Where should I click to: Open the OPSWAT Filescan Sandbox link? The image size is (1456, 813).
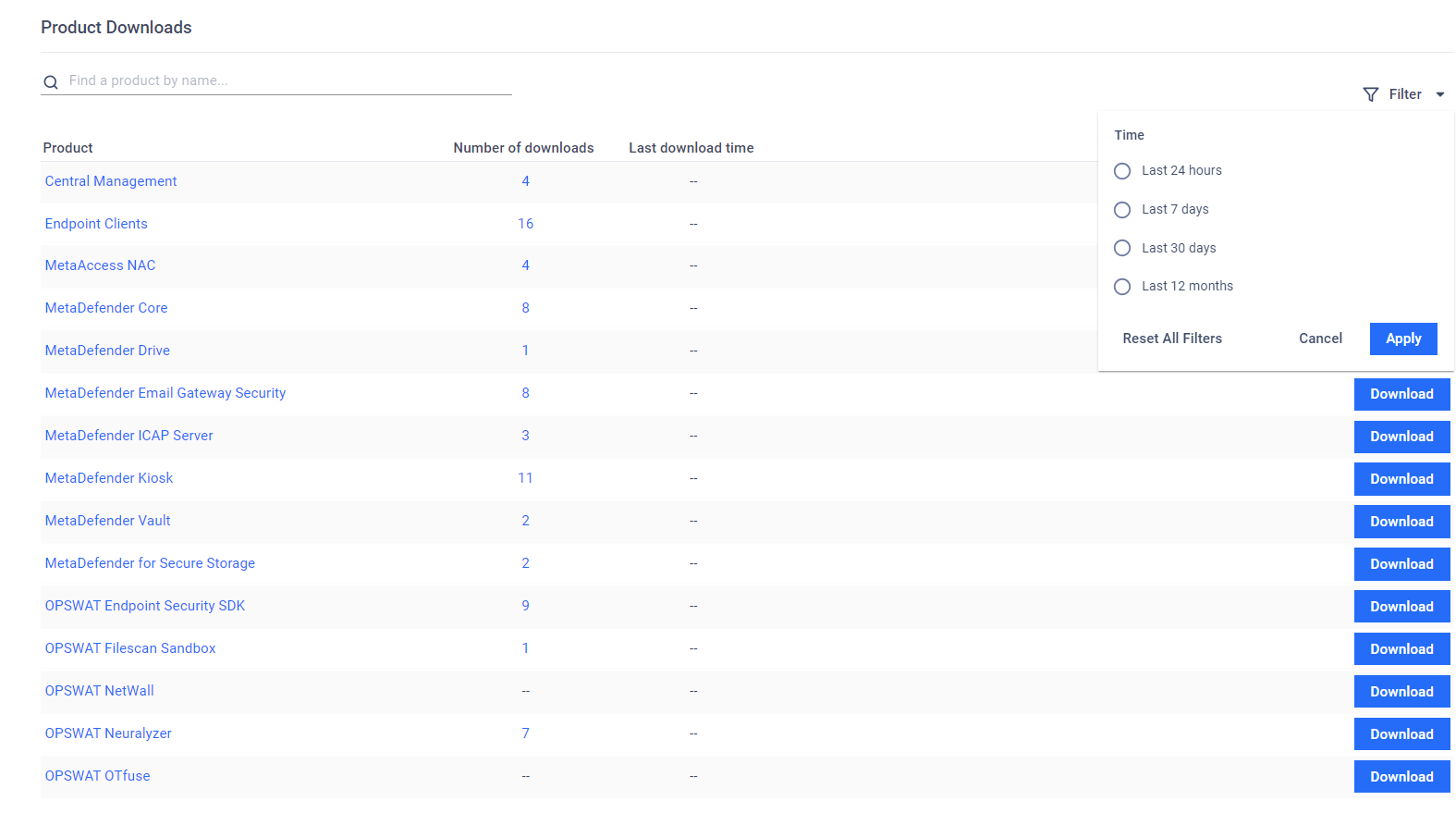click(x=130, y=648)
